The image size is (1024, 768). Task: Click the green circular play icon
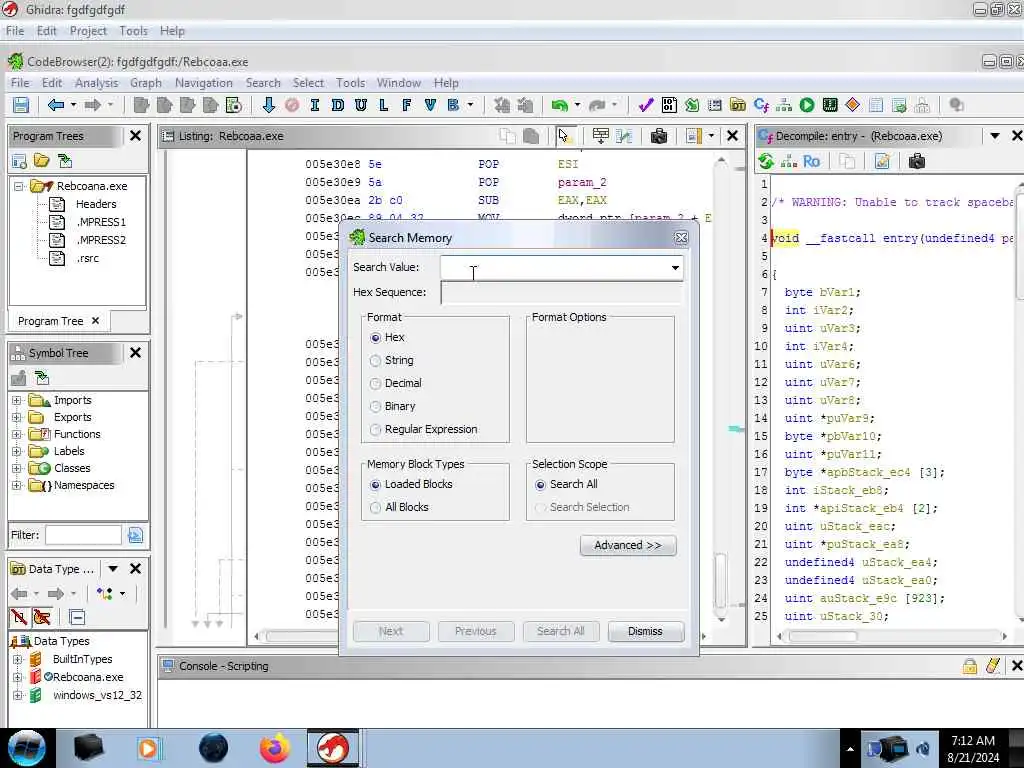(807, 104)
